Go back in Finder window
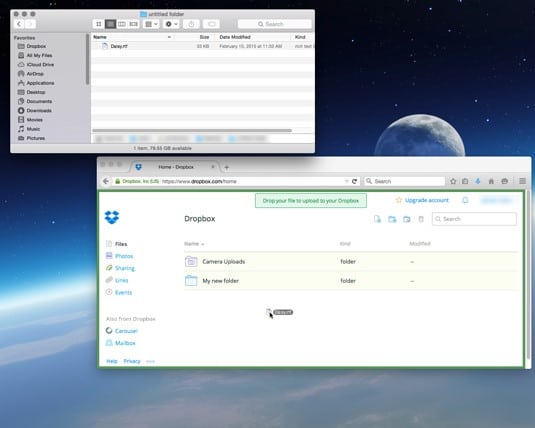The width and height of the screenshot is (535, 428). 19,24
